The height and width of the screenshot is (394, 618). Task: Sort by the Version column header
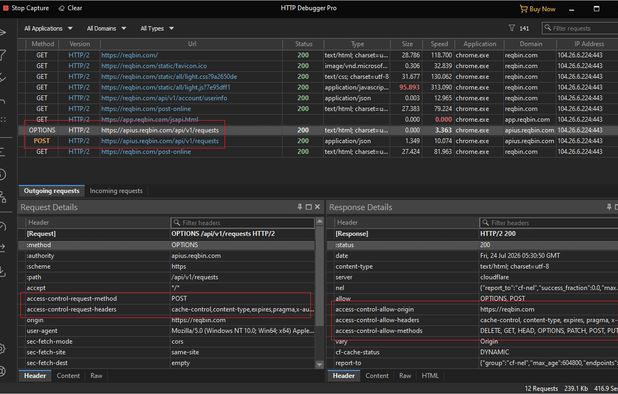tap(80, 44)
